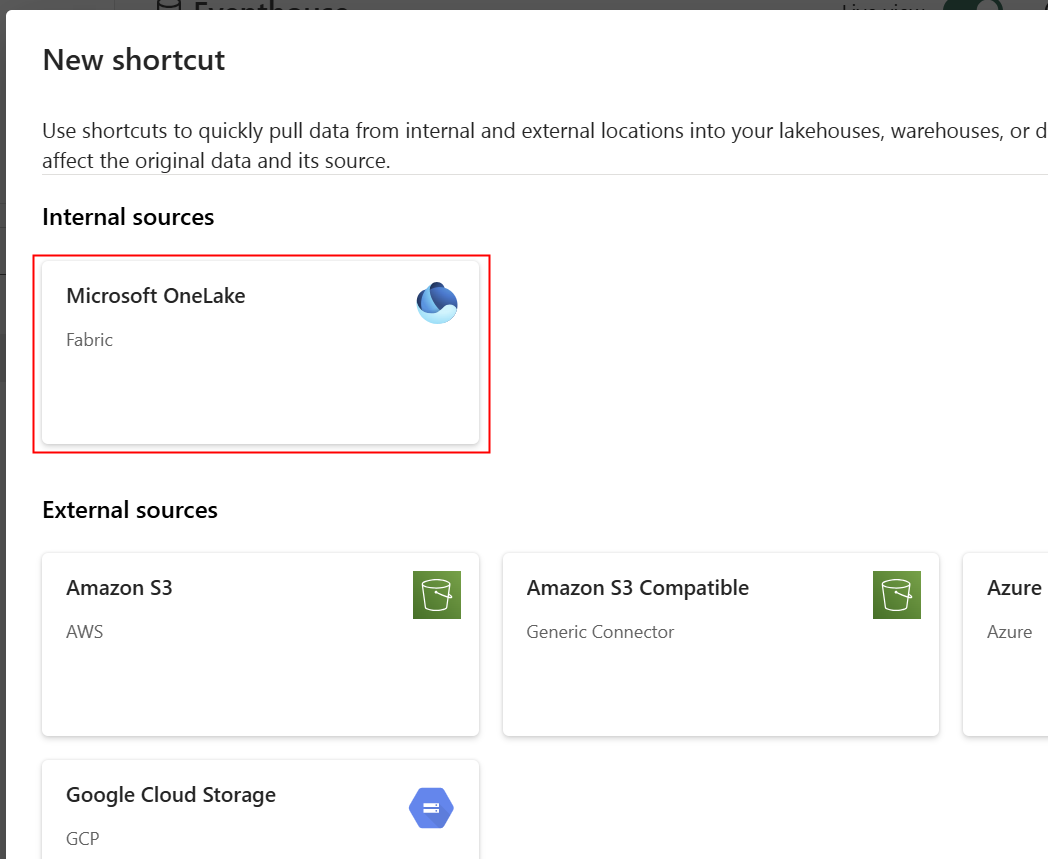Select the Google Cloud Storage source card

pyautogui.click(x=260, y=808)
